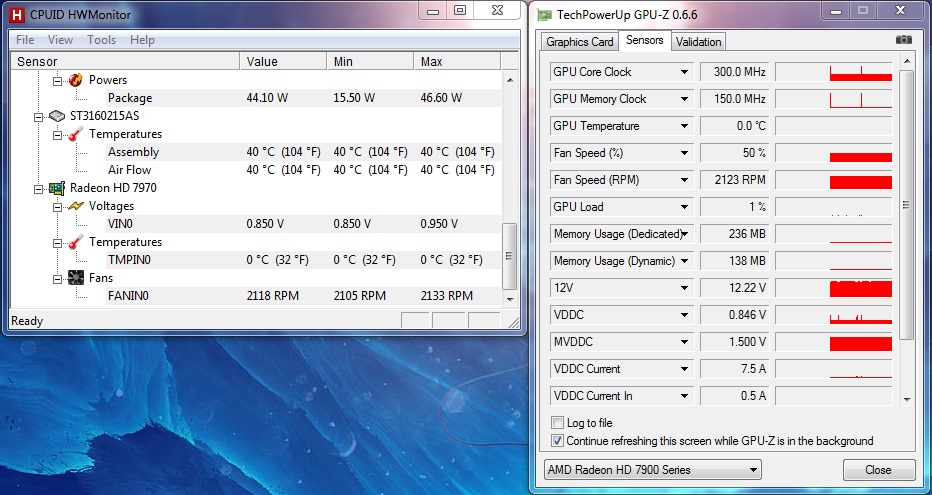Image resolution: width=932 pixels, height=495 pixels.
Task: Collapse the Fans tree node
Action: (x=58, y=279)
